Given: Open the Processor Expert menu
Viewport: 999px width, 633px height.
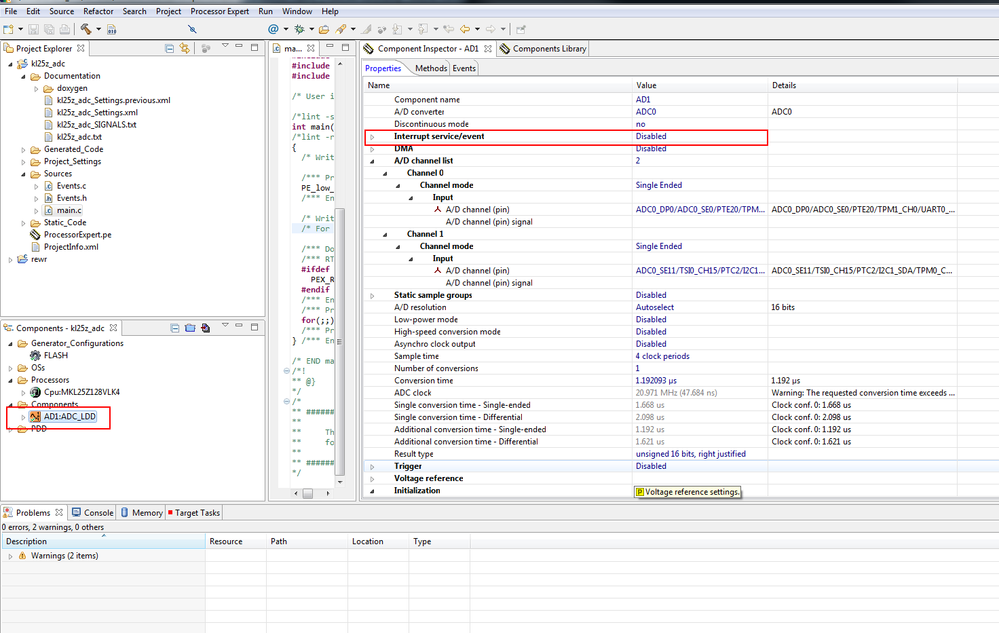Looking at the screenshot, I should pos(218,11).
